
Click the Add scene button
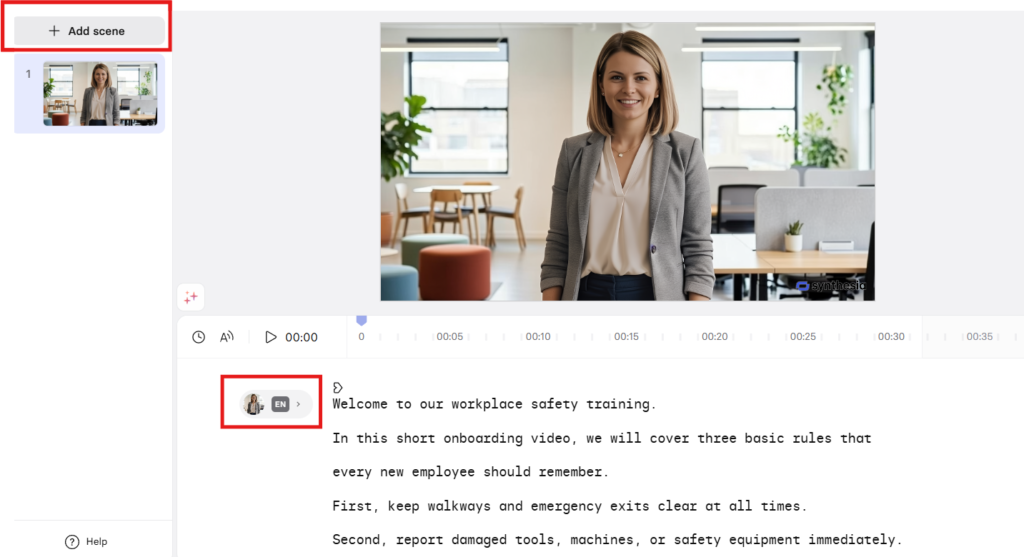click(x=89, y=31)
